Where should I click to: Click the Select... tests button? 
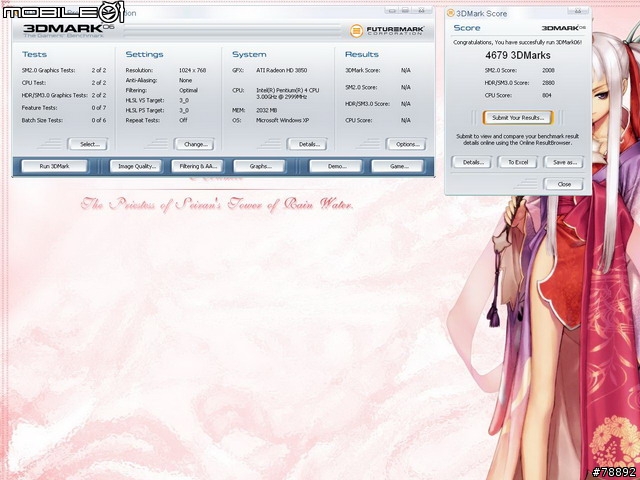[88, 144]
